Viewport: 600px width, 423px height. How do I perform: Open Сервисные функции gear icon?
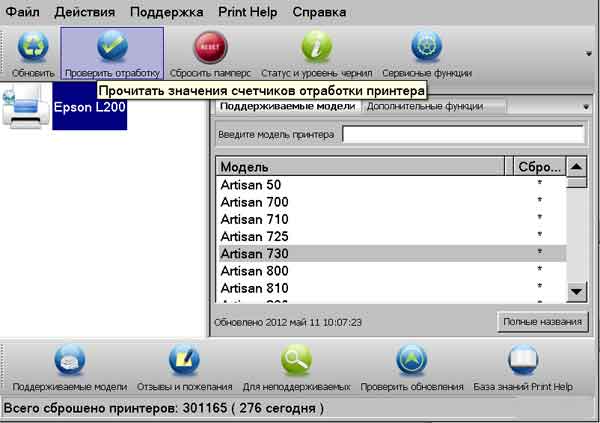(427, 49)
